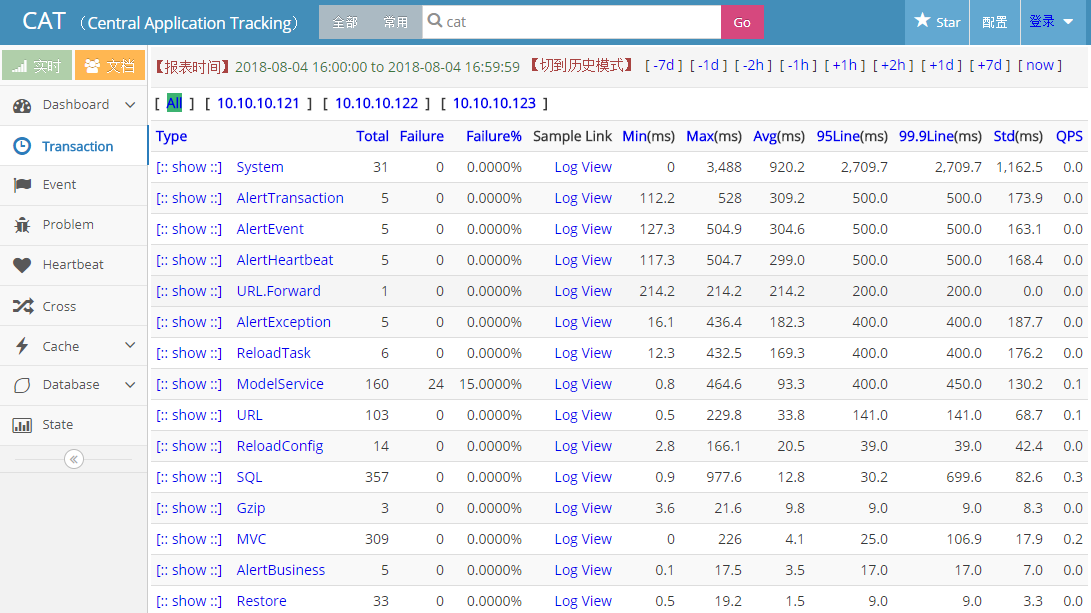Go forward one hour with +1h
Screen dimensions: 1091x613
point(845,65)
